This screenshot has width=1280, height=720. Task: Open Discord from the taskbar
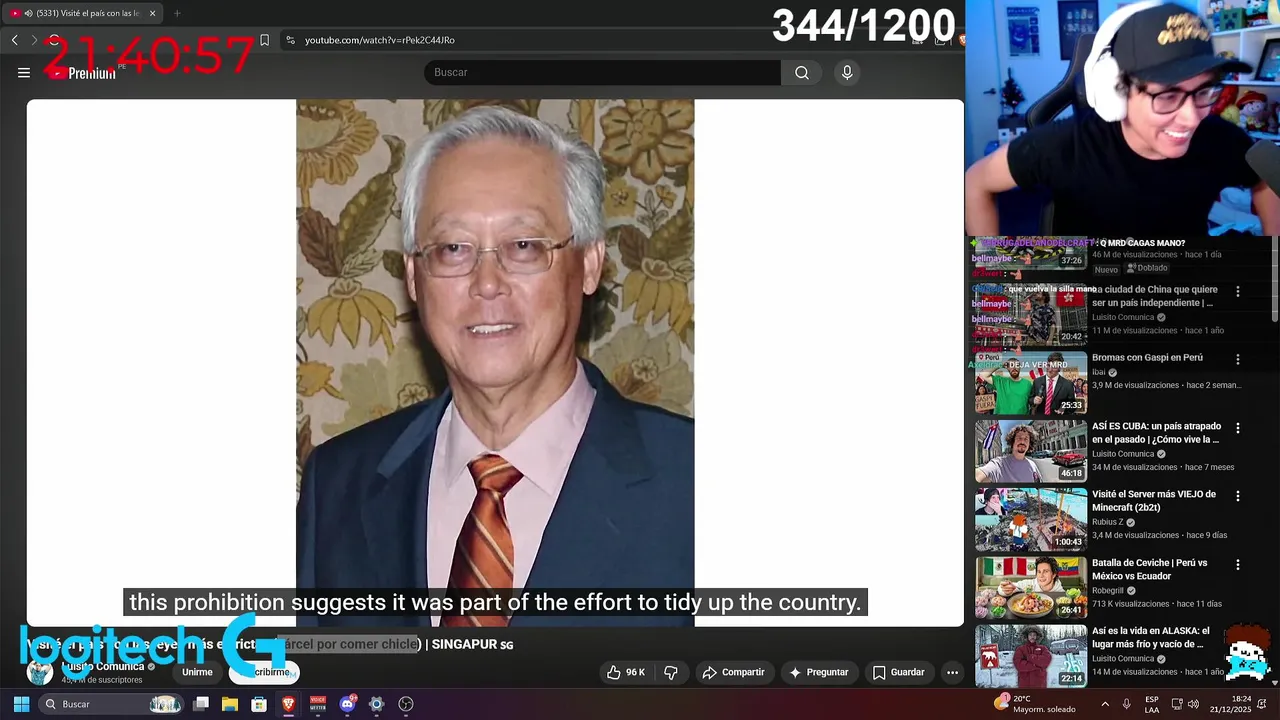coord(347,704)
